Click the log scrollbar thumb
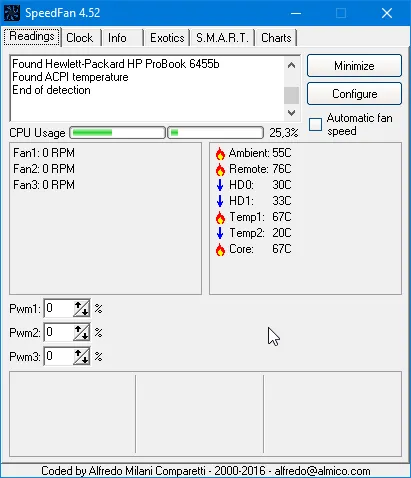The width and height of the screenshot is (411, 478). coord(291,95)
